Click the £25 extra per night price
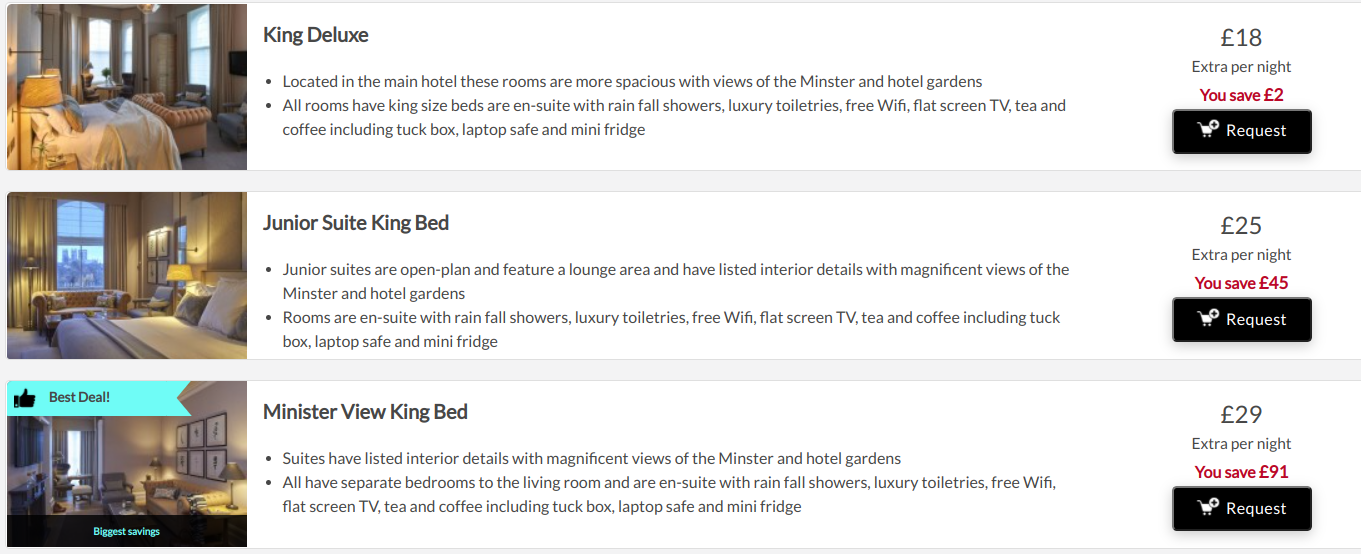1361x554 pixels. (x=1241, y=226)
